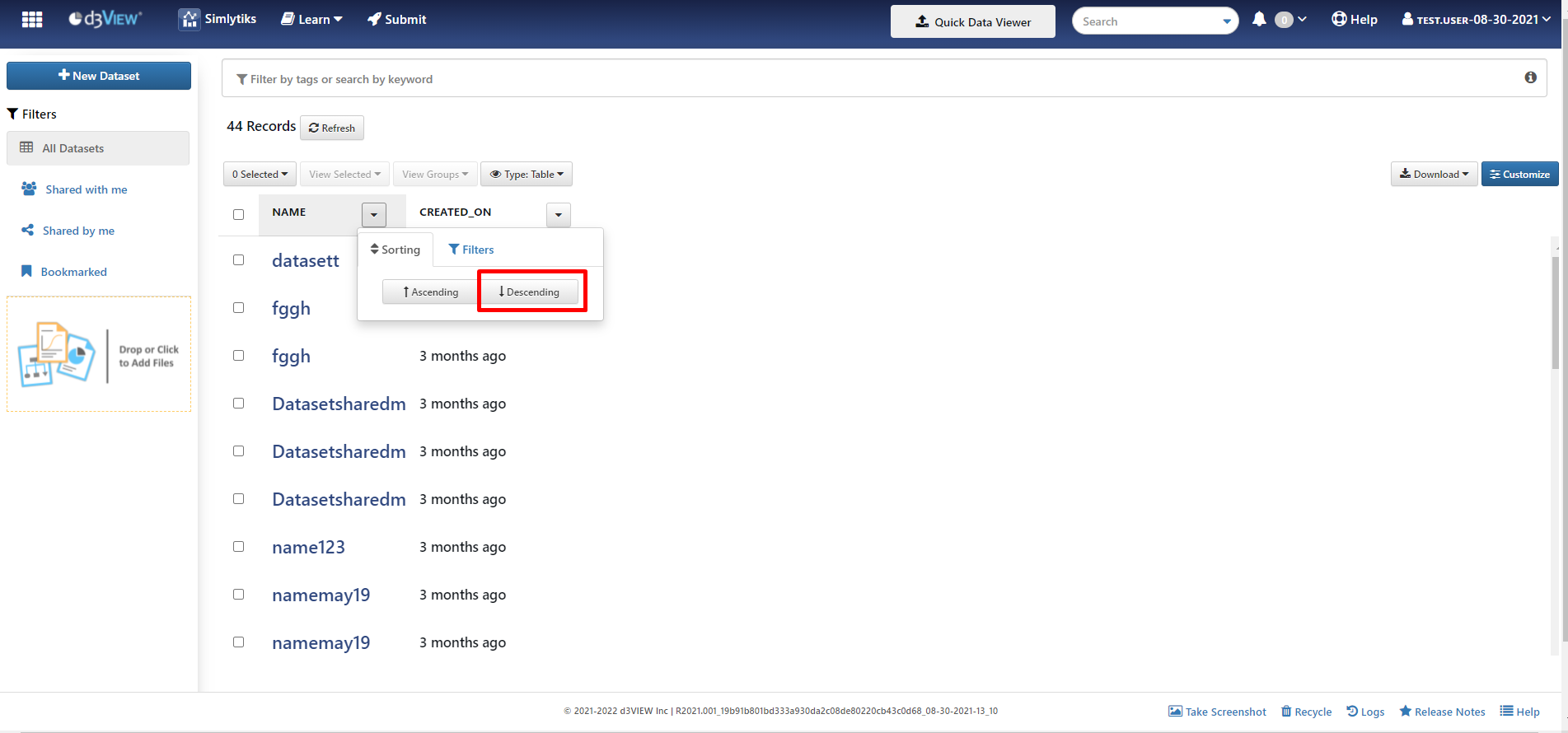Click the vertical scrollbar of the table
The width and height of the screenshot is (1568, 733).
[1555, 313]
